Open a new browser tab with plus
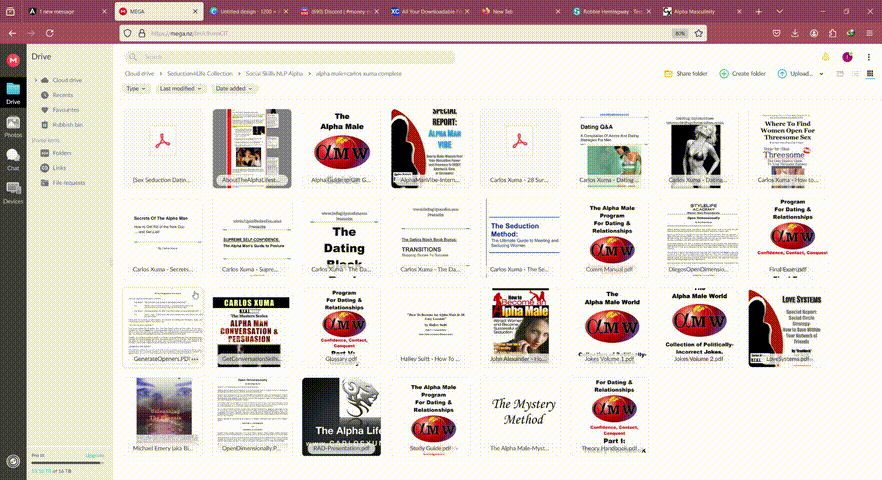The image size is (882, 480). click(x=759, y=11)
